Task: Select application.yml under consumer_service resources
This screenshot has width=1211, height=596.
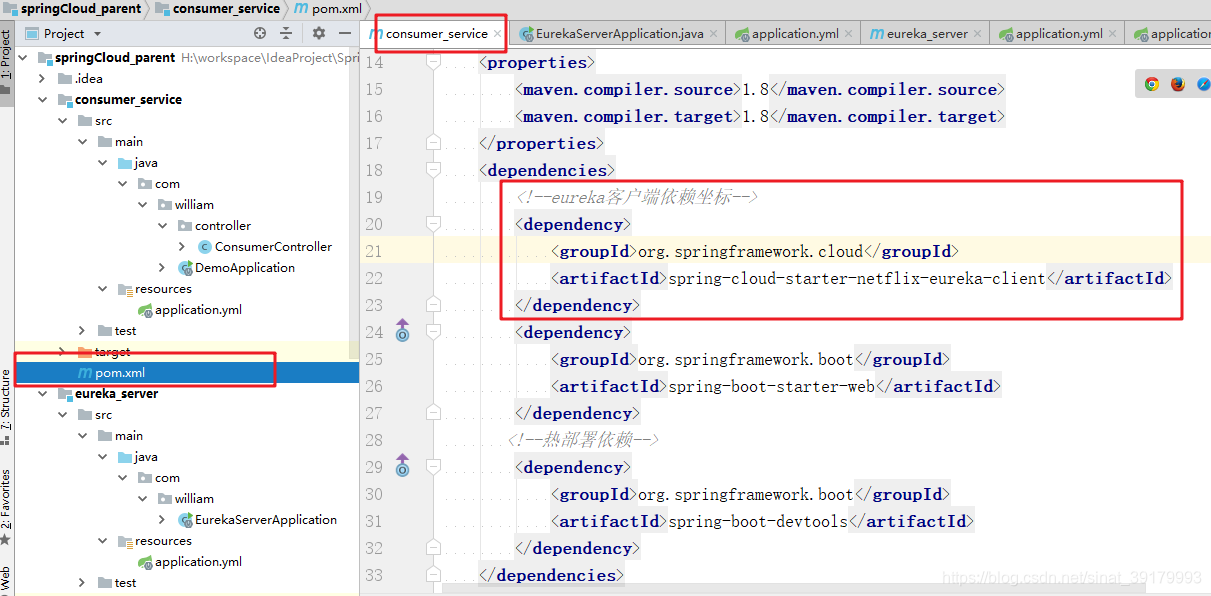Action: (198, 310)
